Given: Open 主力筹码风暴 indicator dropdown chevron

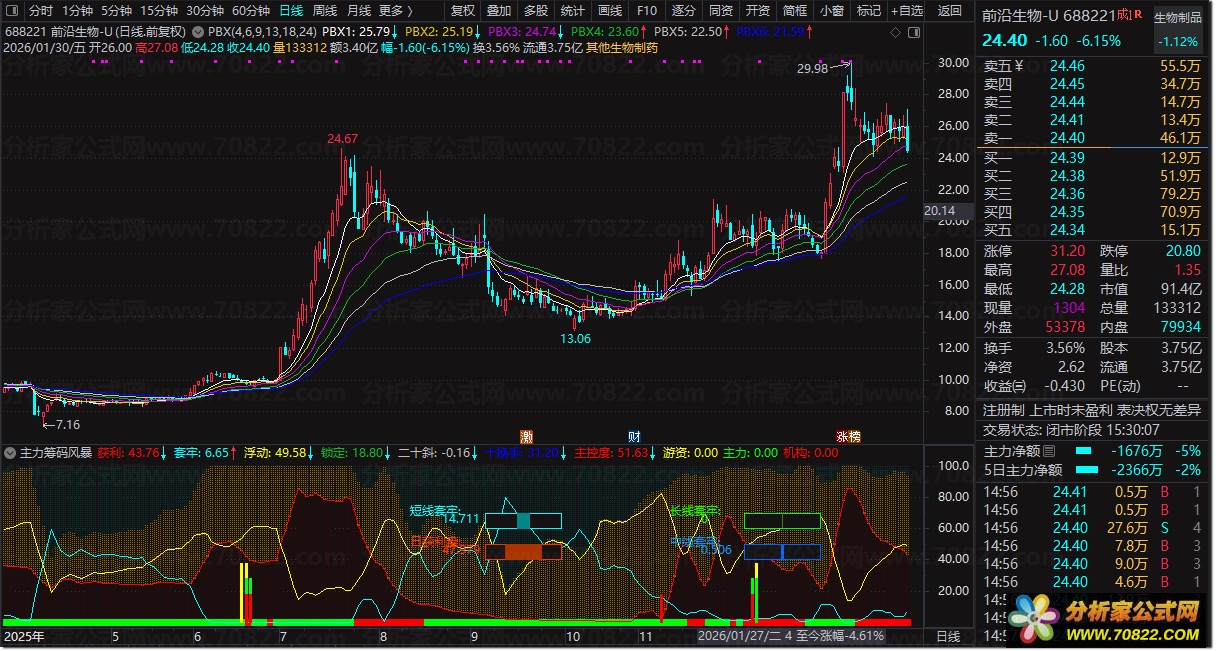Looking at the screenshot, I should (x=10, y=452).
